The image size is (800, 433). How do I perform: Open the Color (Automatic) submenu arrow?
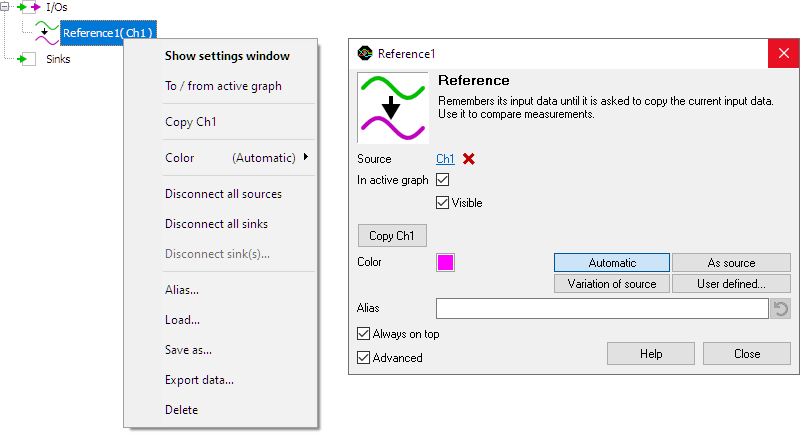[x=306, y=157]
